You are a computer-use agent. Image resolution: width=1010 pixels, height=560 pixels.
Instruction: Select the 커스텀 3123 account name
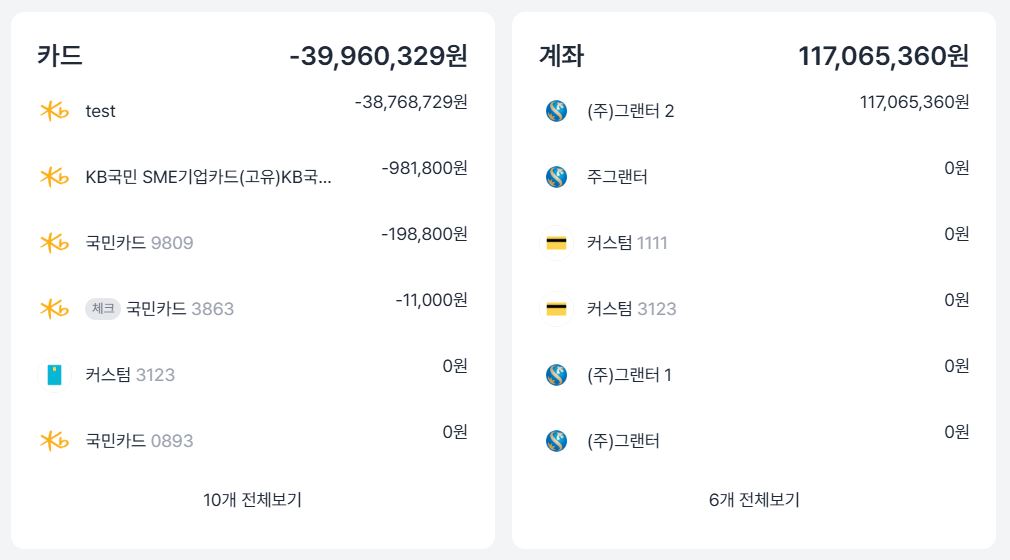[x=631, y=309]
